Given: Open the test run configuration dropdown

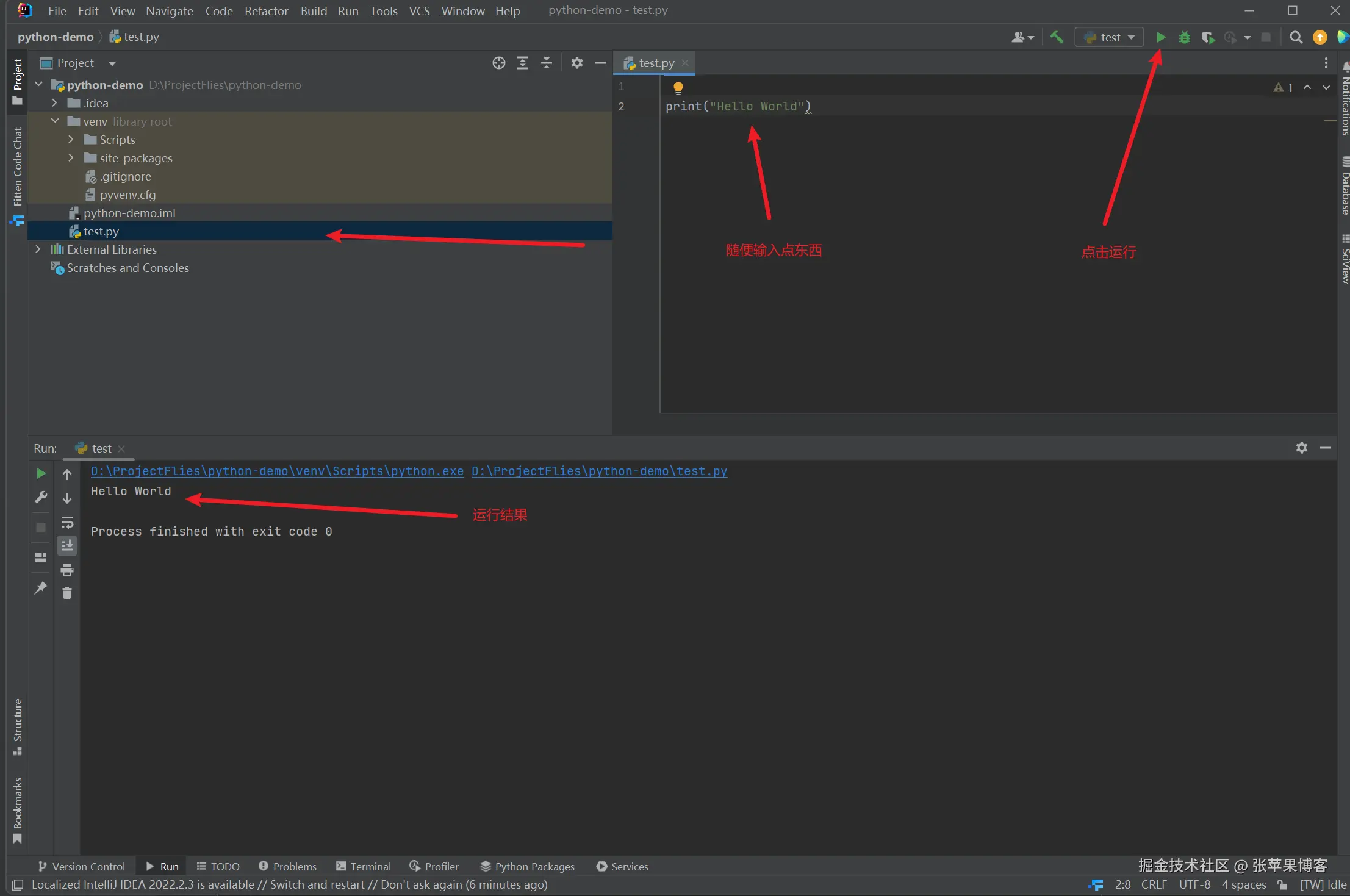Looking at the screenshot, I should click(1110, 37).
